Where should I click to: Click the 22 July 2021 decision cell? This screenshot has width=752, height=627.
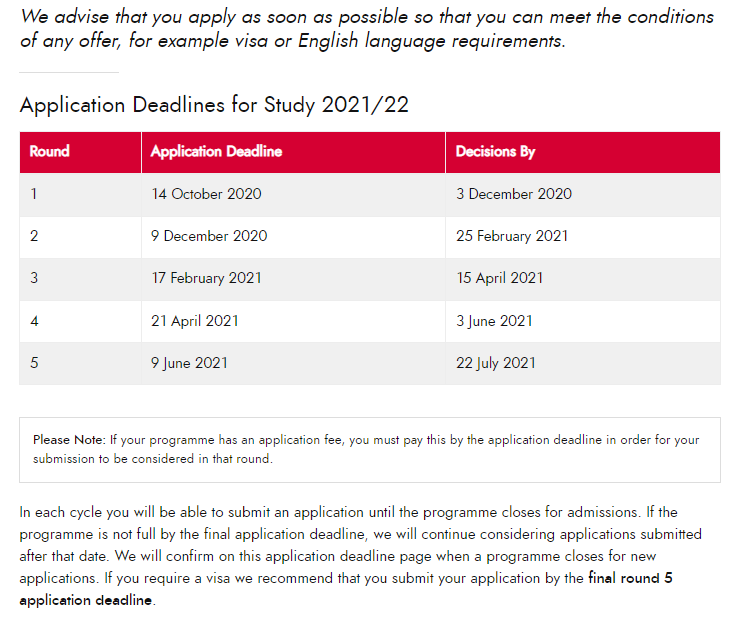583,363
